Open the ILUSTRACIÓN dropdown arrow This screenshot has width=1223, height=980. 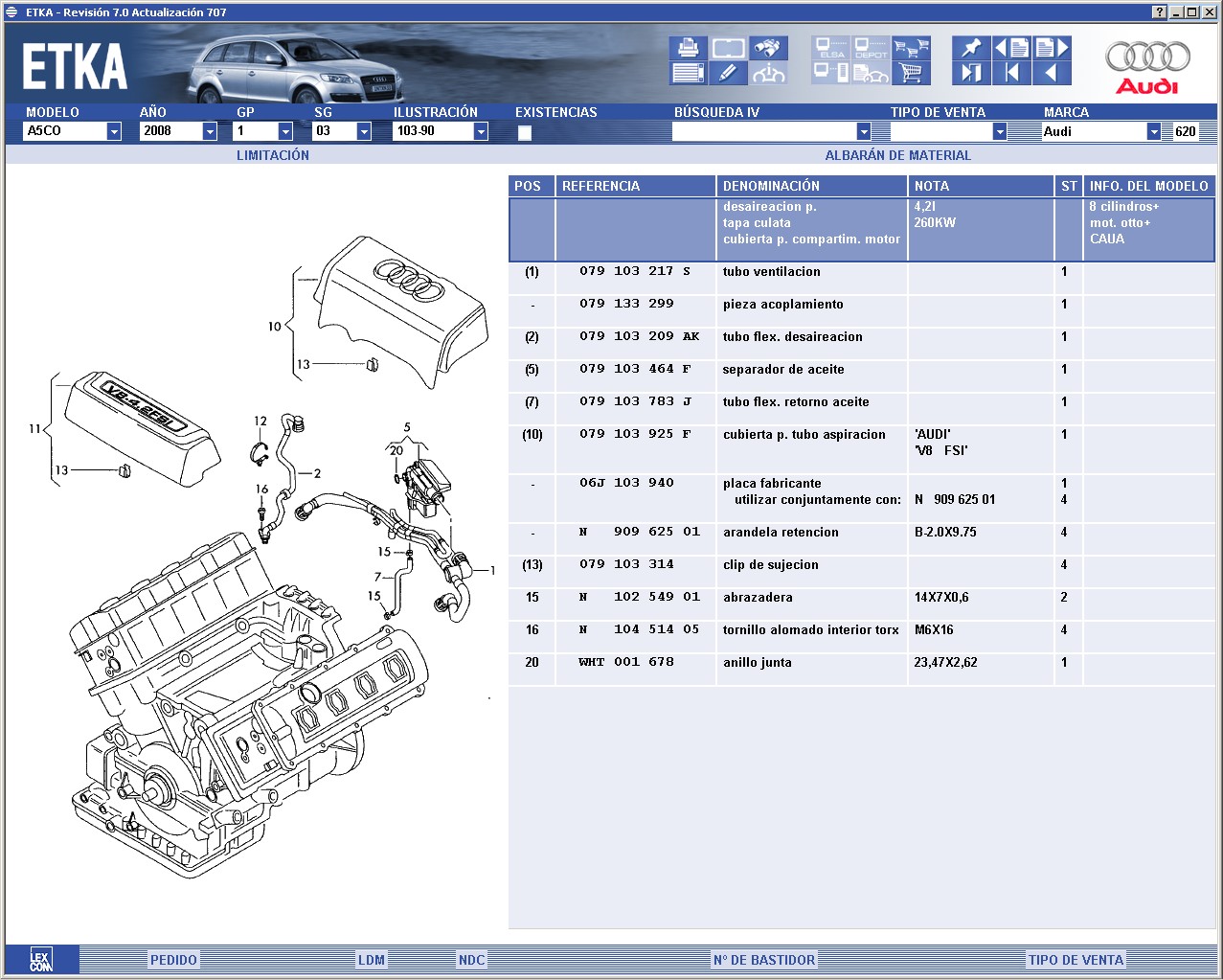pyautogui.click(x=481, y=132)
